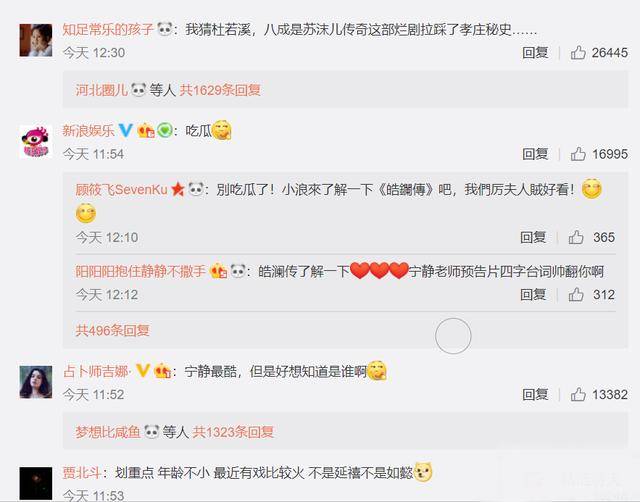Click the red star badge beside 顾筱飞SevenKu
The height and width of the screenshot is (502, 640).
[x=178, y=189]
